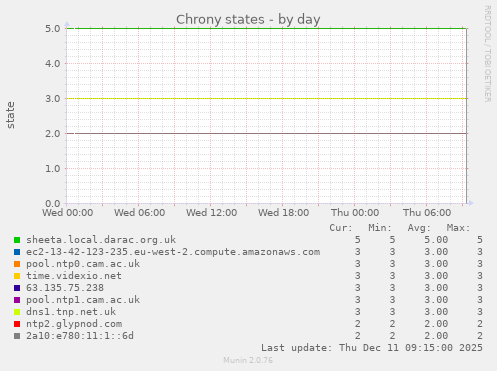The height and width of the screenshot is (371, 497).
Task: Select the 63.135.75.238 legend label
Action: [x=65, y=288]
